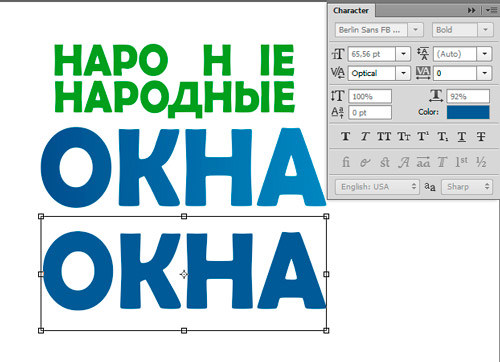Click the Berlin Sans FB font field

371,30
